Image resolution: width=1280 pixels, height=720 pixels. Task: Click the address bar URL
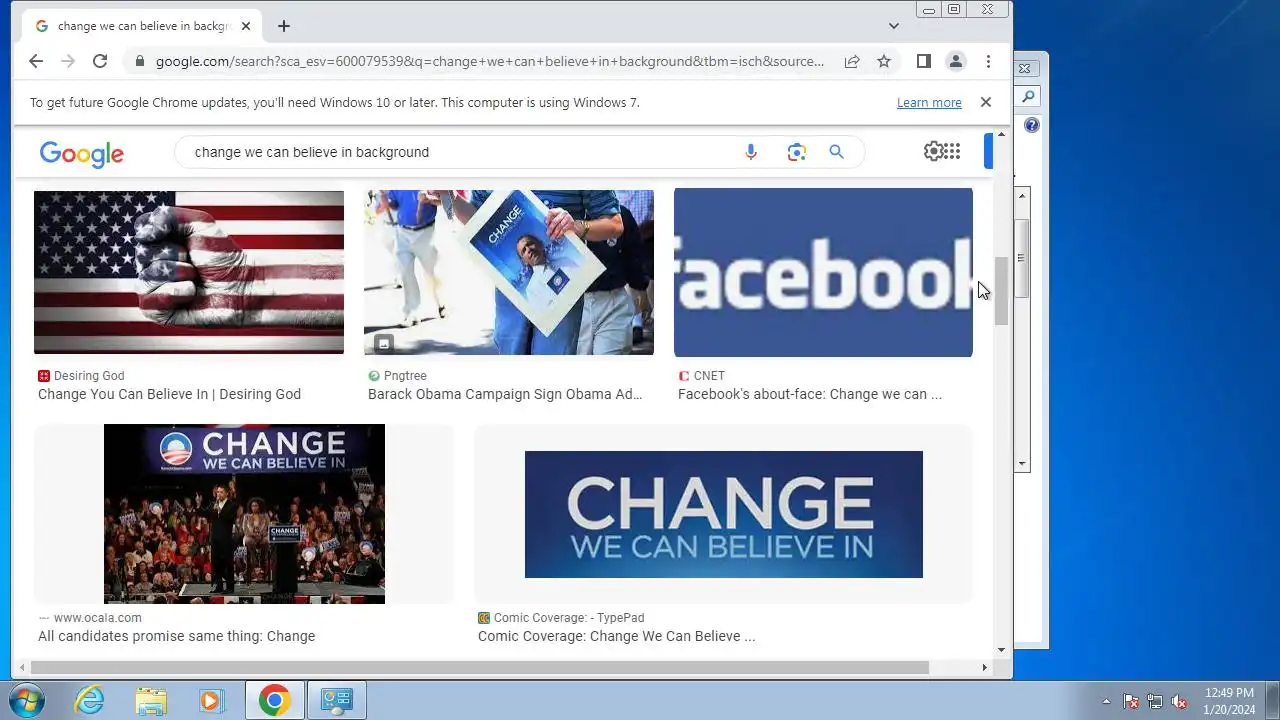(490, 61)
